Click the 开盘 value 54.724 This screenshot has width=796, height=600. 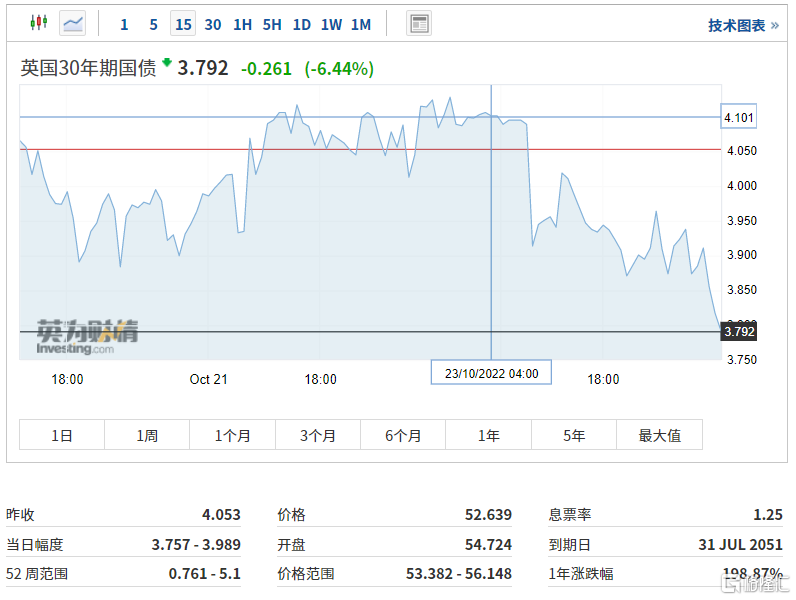pyautogui.click(x=488, y=544)
